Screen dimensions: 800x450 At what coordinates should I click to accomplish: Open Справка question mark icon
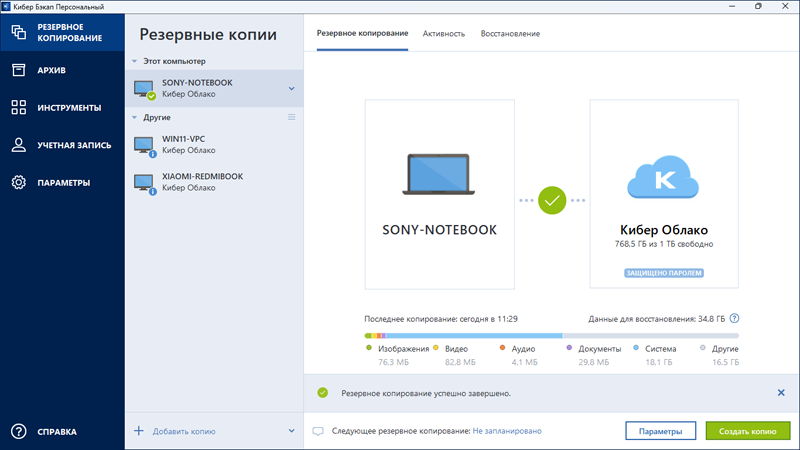point(19,432)
